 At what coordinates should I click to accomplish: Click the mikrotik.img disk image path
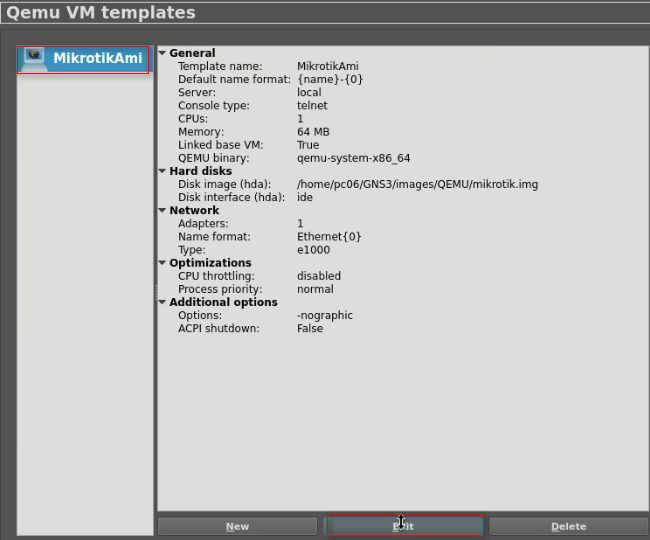point(417,184)
